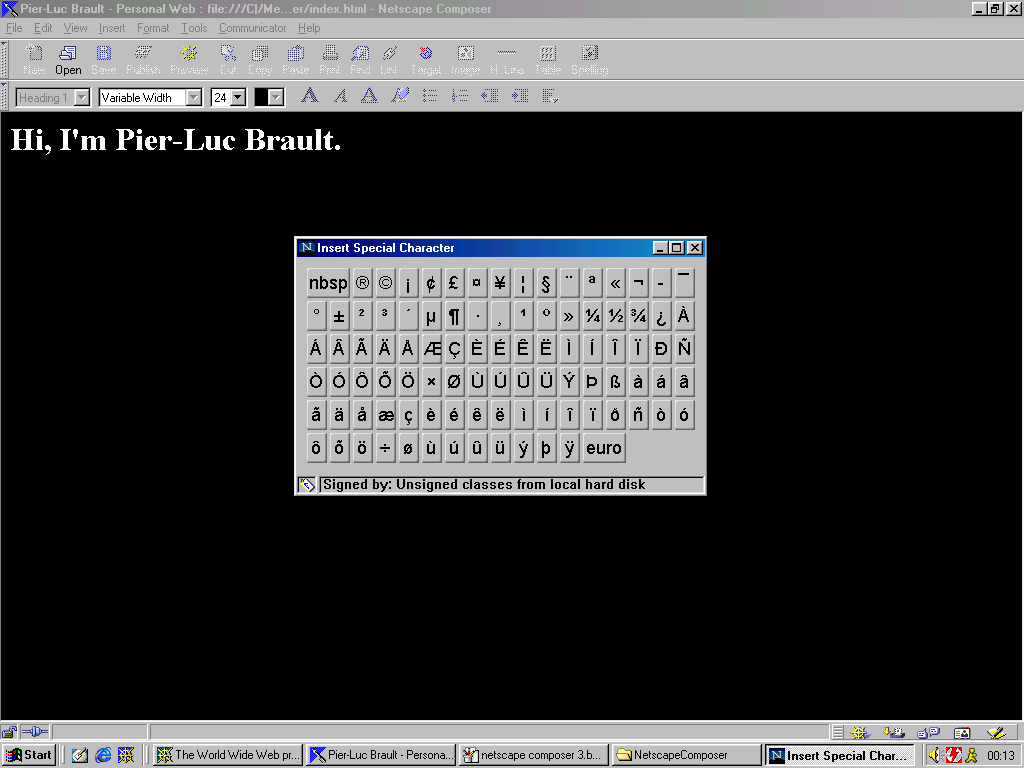Open the alignment dropdown icon
Screen dimensions: 1024x768
550,97
